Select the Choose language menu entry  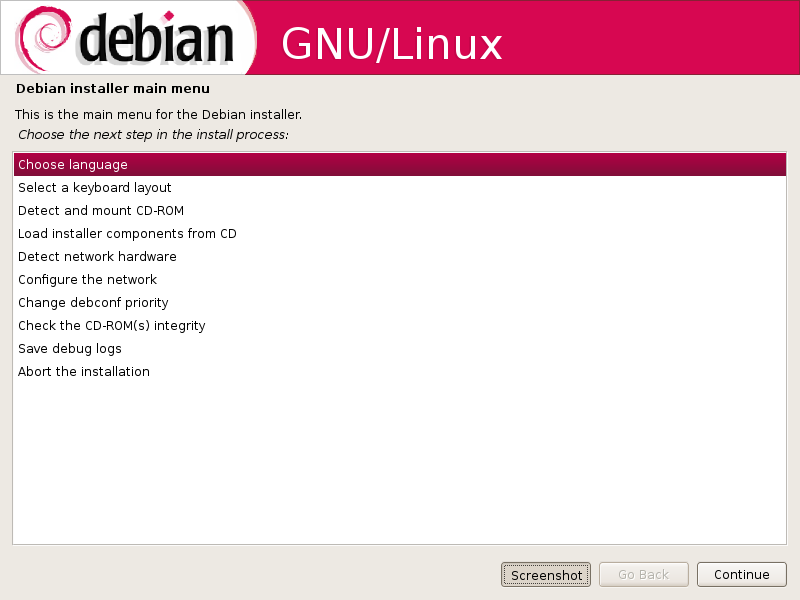(x=400, y=165)
